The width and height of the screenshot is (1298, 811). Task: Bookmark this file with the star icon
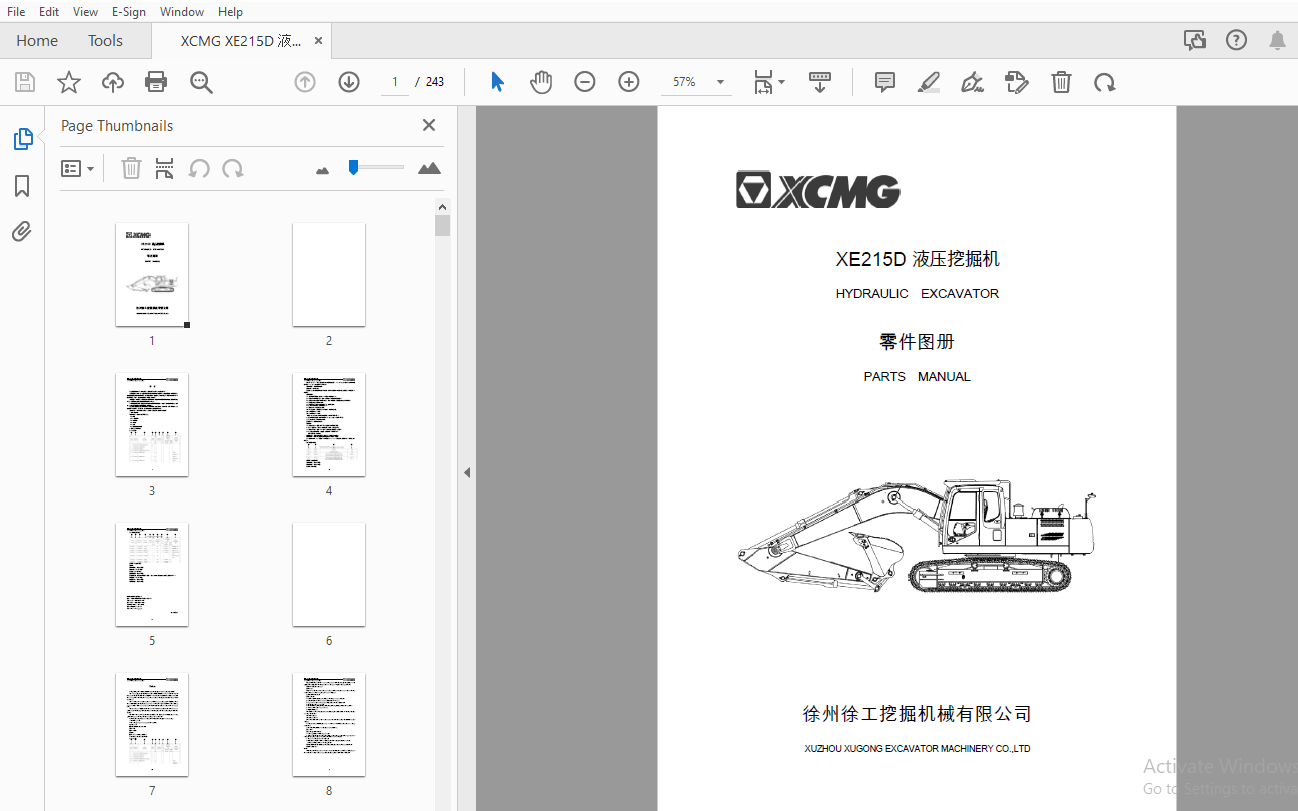69,82
